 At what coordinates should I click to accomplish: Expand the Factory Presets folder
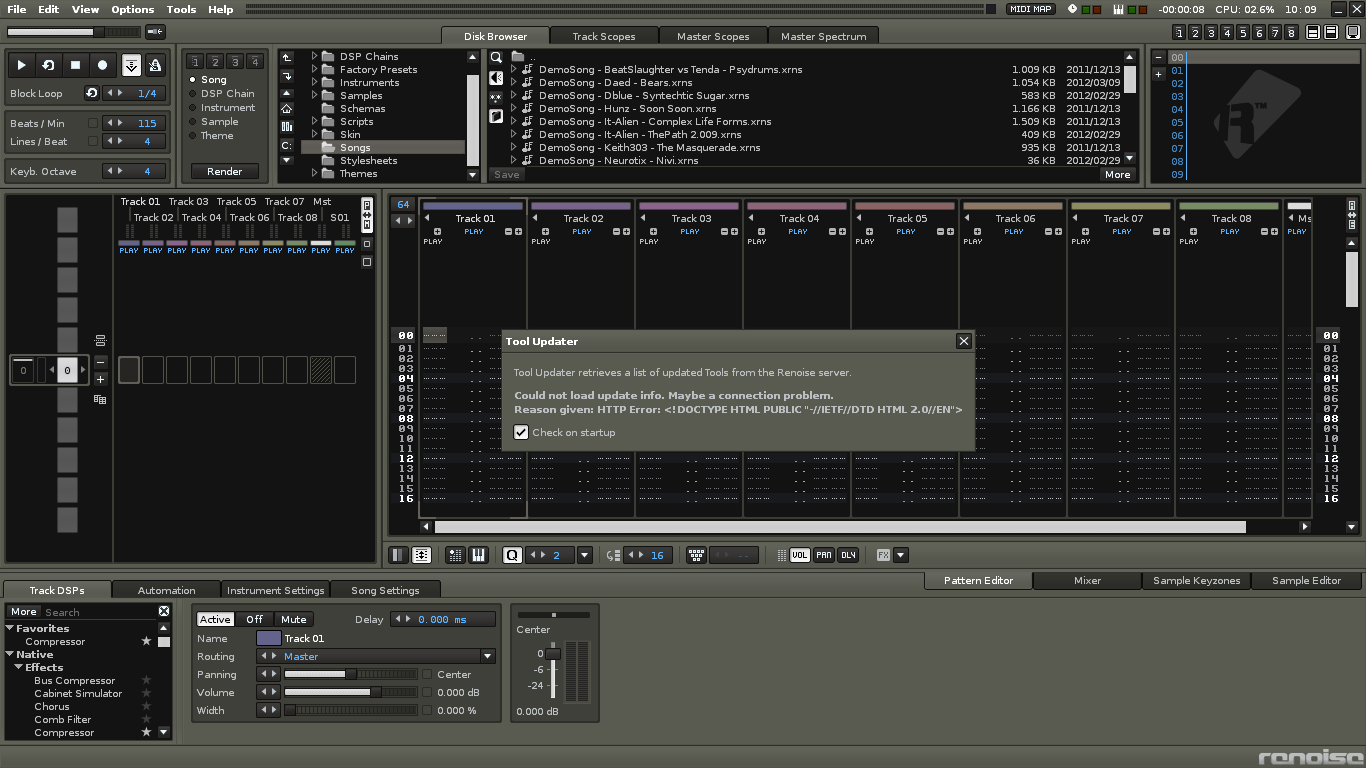click(x=314, y=69)
